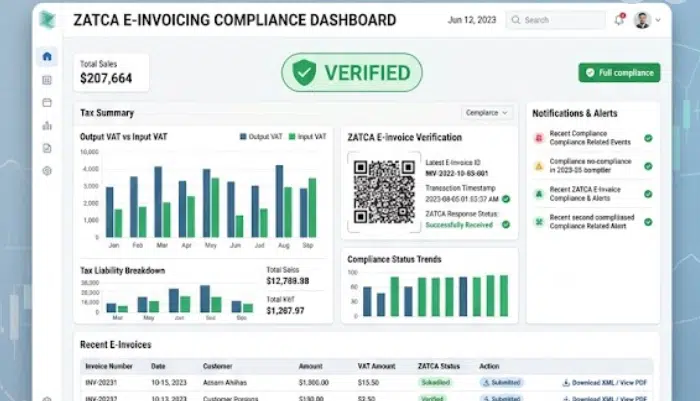Click the Compliance Status Trends heading

[x=394, y=259]
